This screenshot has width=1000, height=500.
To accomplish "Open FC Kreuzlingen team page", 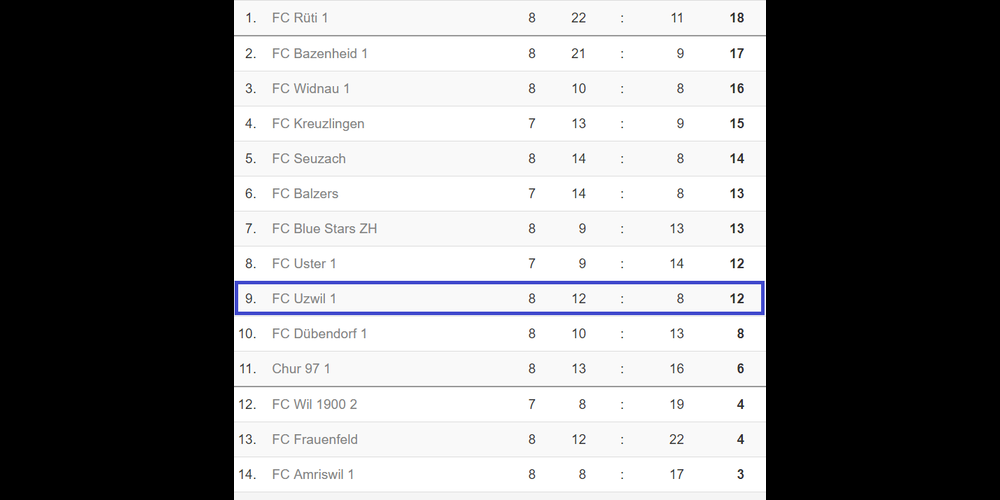I will 318,124.
